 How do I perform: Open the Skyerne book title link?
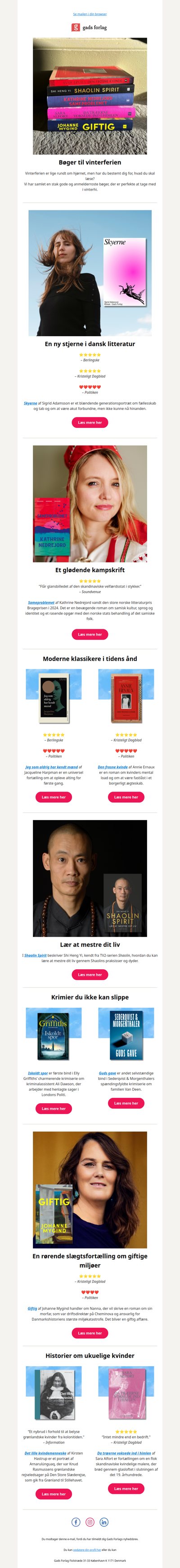pos(31,403)
